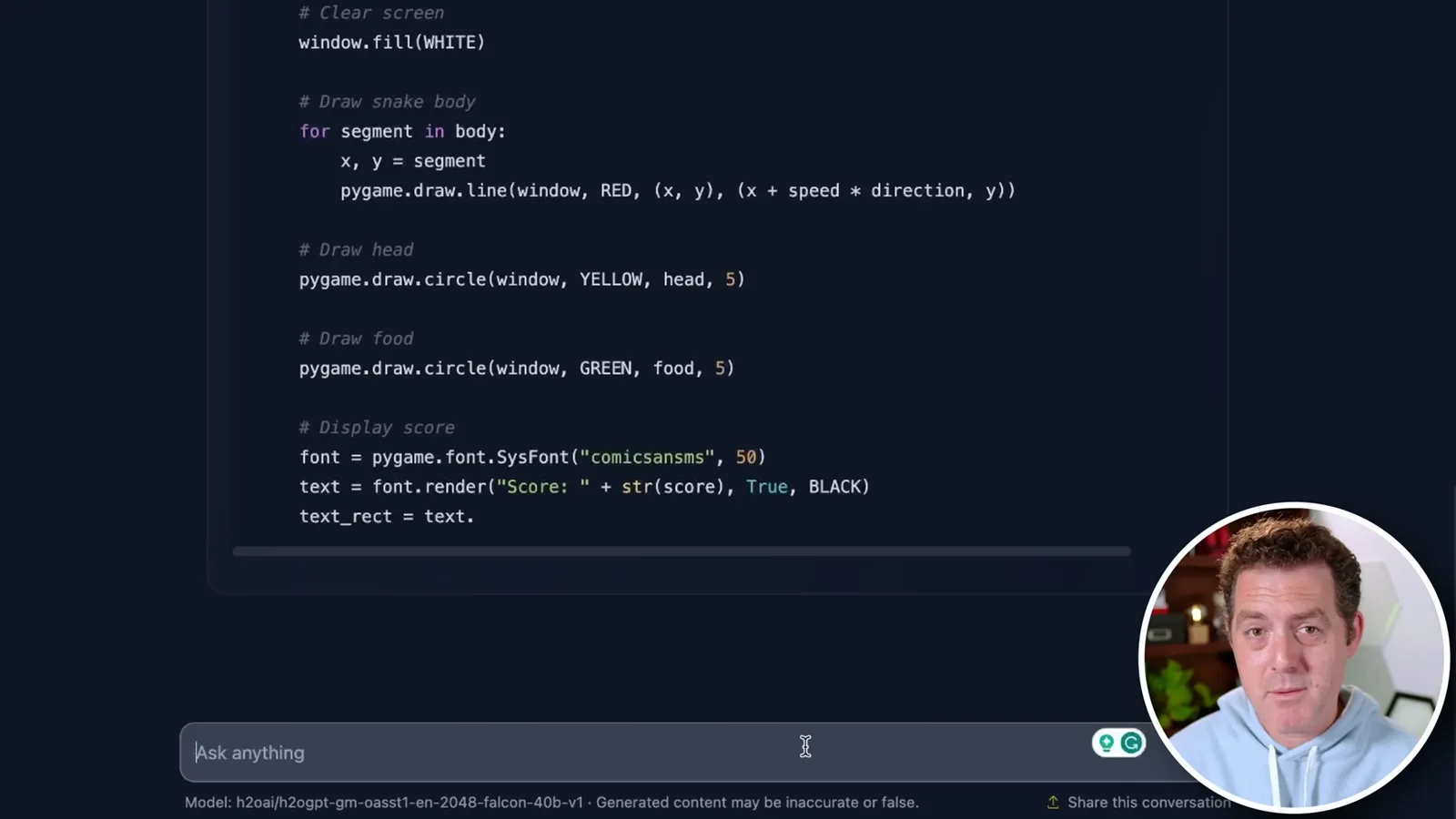Screen dimensions: 1456x819
Task: Click the "# Display score" comment
Action: pos(377,428)
